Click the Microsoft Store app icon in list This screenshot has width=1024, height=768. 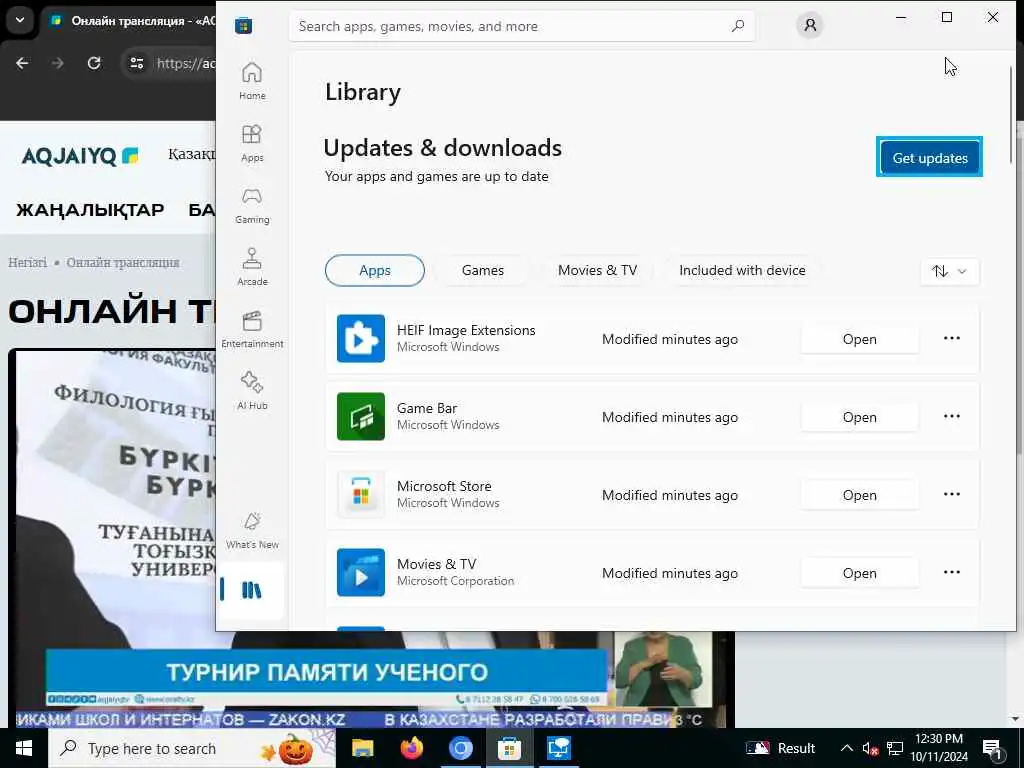(x=360, y=494)
